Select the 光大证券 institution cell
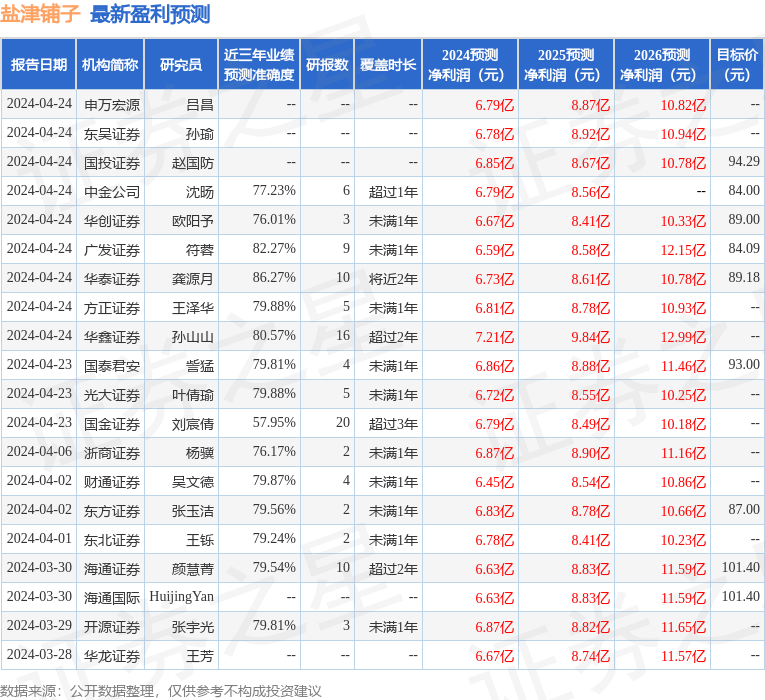This screenshot has width=765, height=700. (112, 395)
